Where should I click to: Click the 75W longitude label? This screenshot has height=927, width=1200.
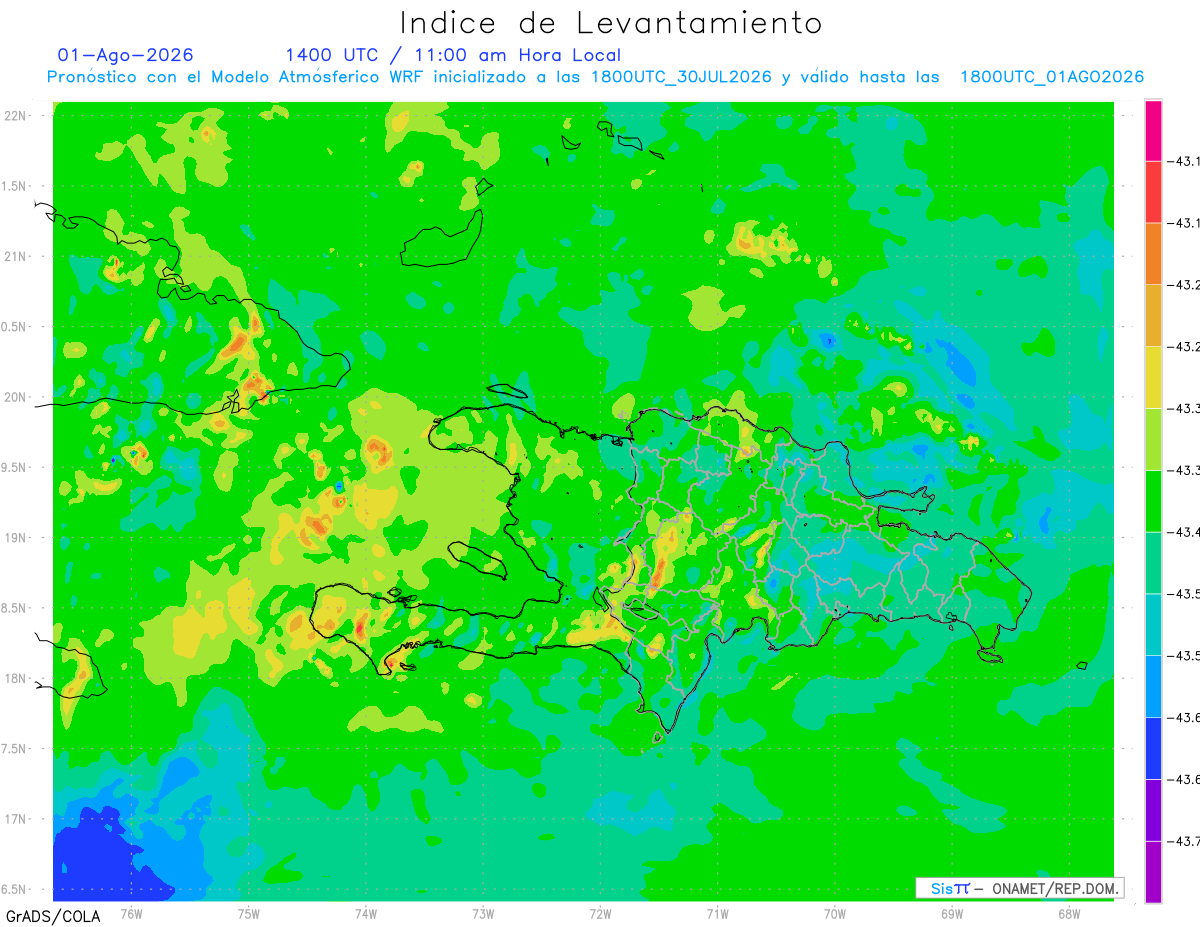pyautogui.click(x=249, y=913)
